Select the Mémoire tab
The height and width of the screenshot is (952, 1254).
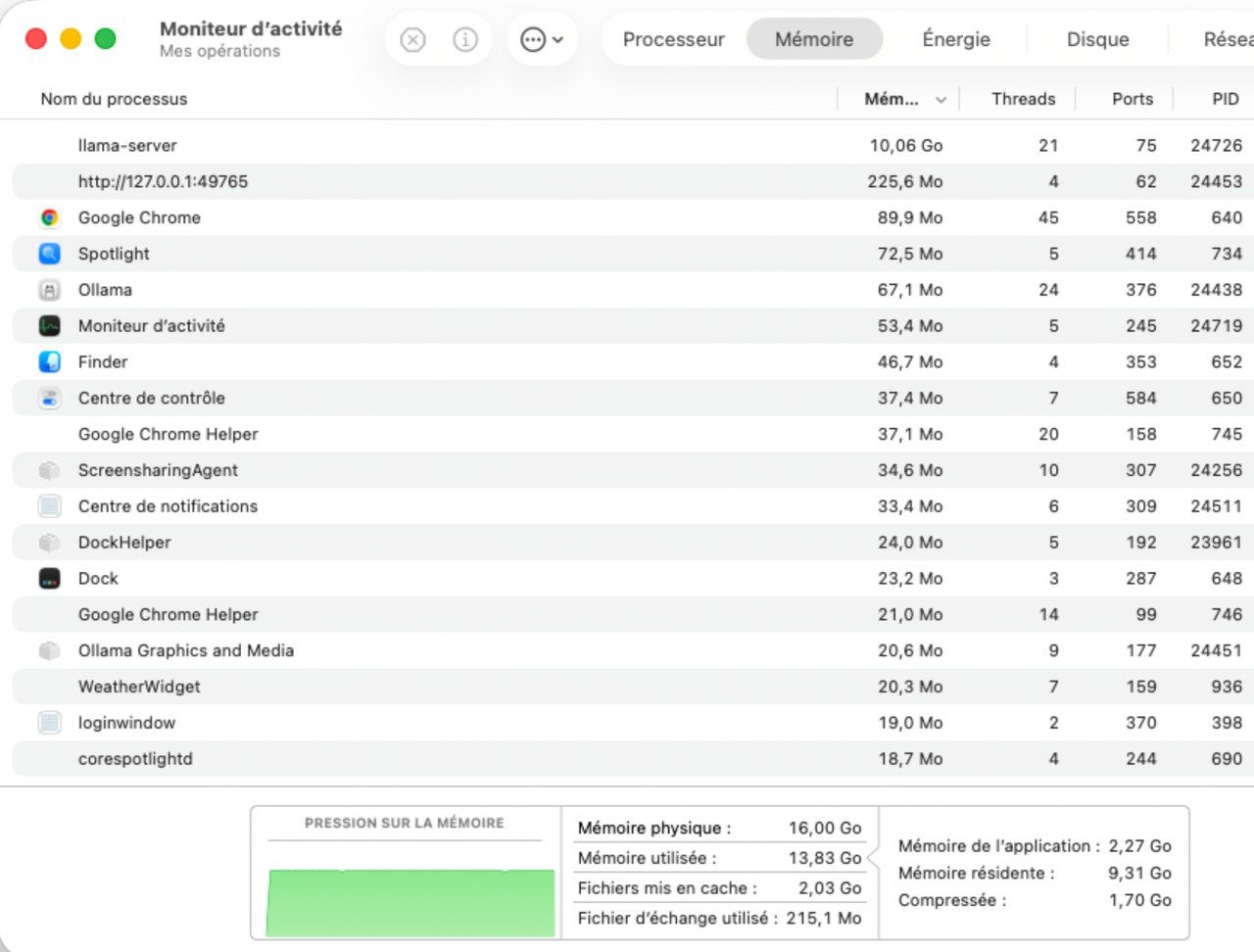tap(814, 39)
